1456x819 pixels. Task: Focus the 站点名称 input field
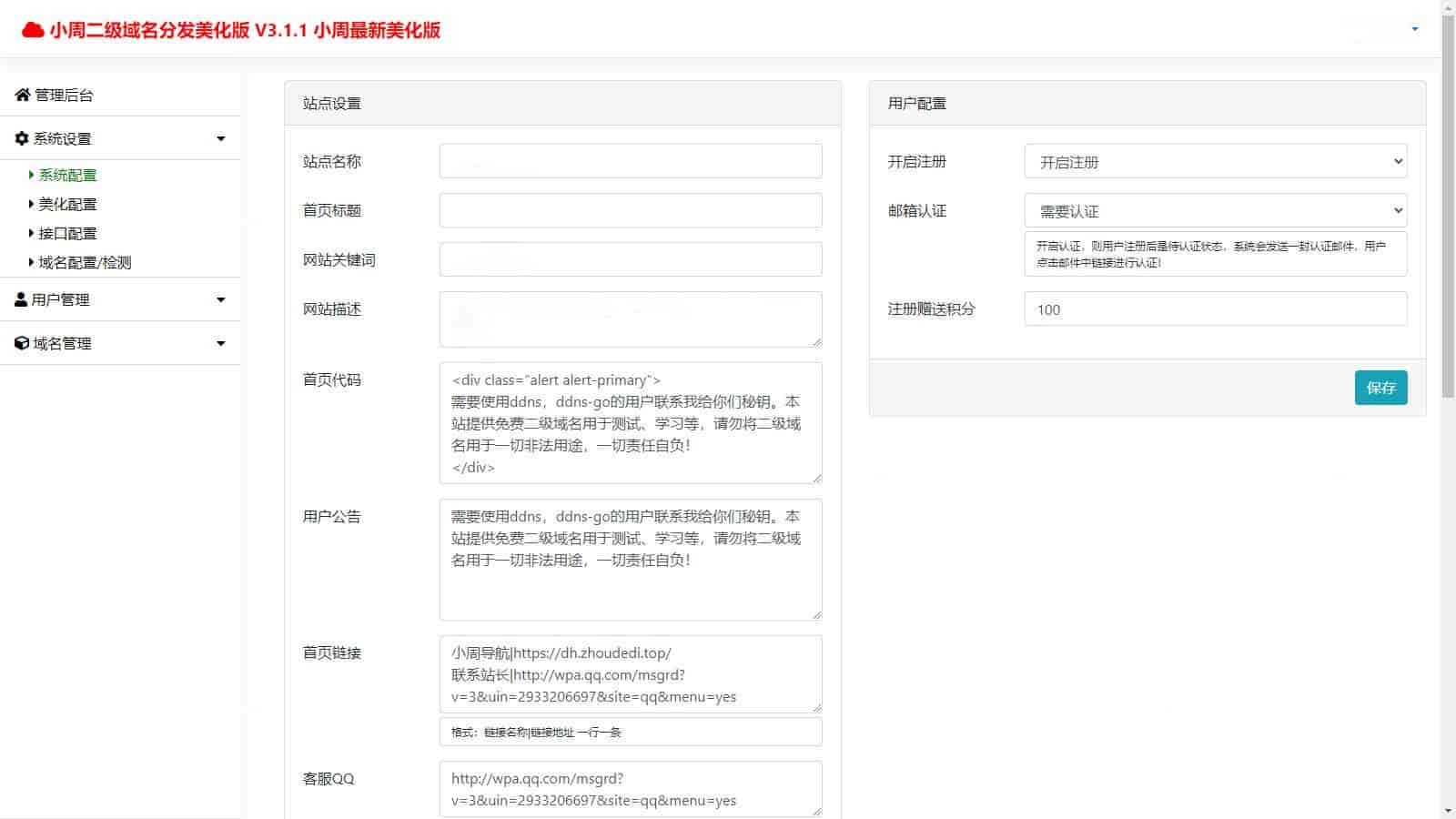click(x=630, y=161)
